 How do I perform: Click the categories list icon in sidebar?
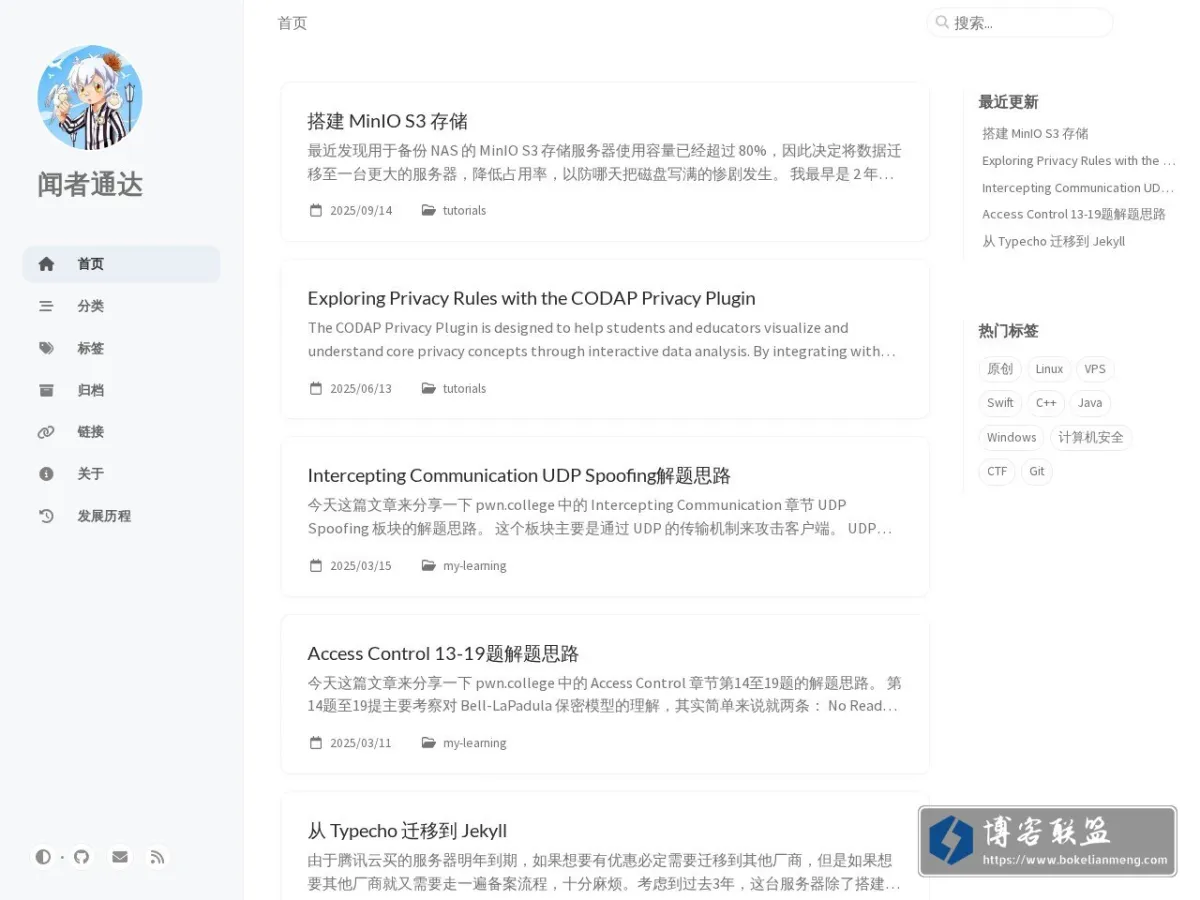[46, 306]
